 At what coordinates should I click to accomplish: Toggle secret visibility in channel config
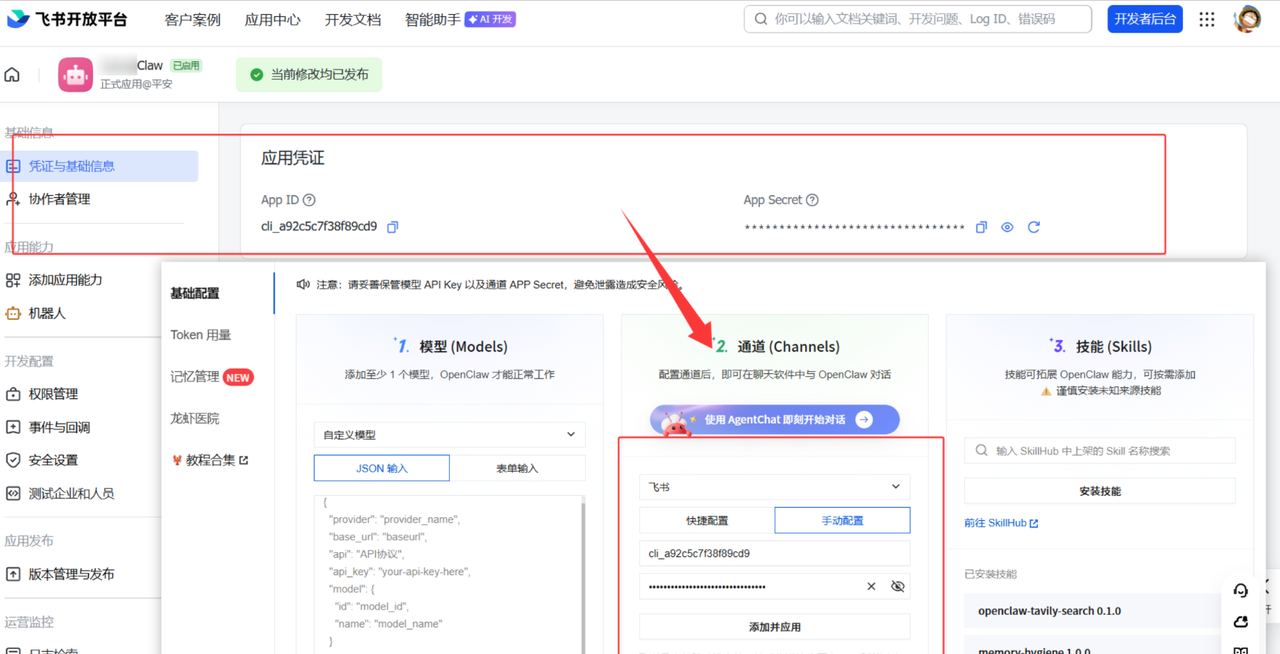[898, 587]
